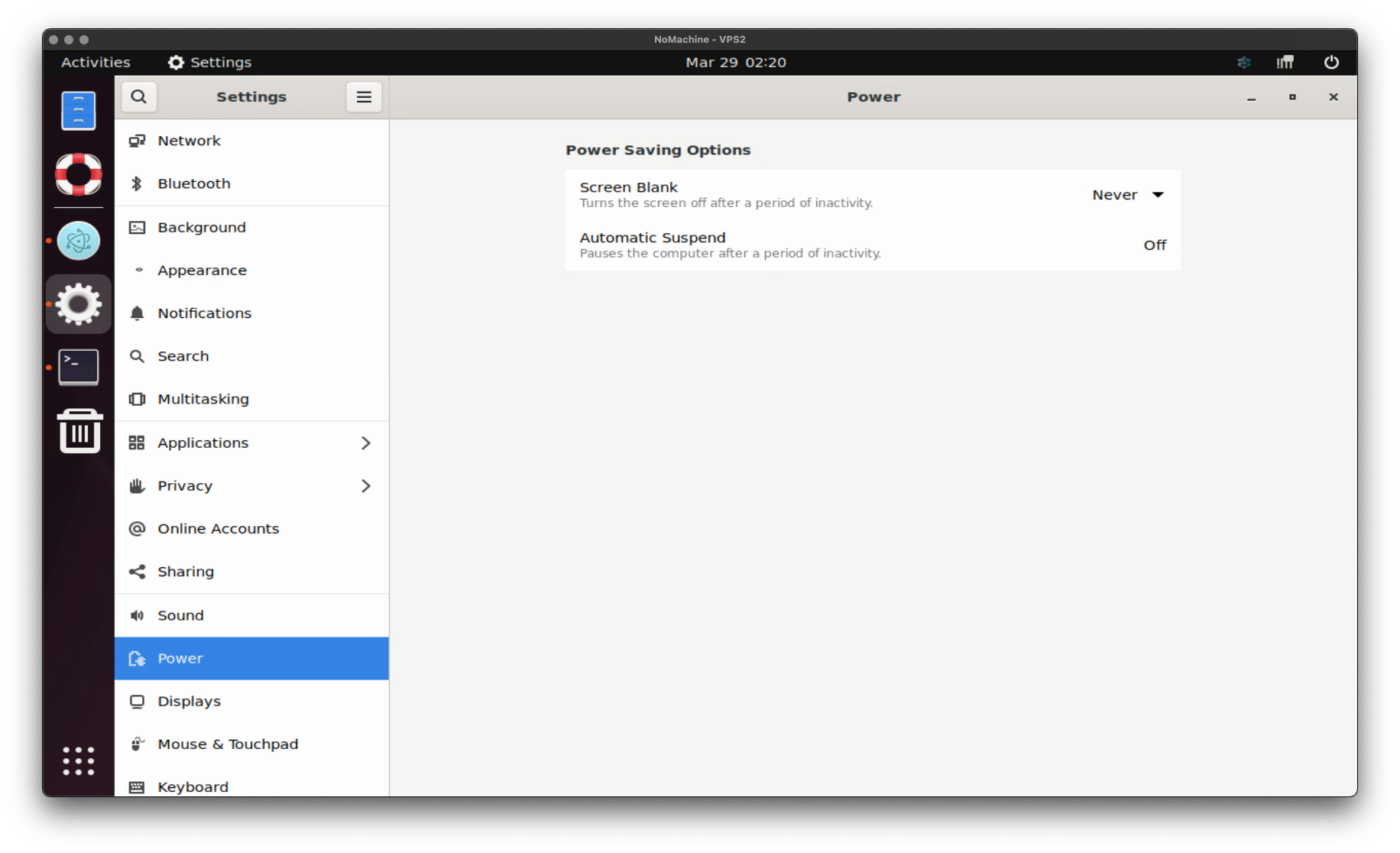Open the power system menu icon
Viewport: 1400px width, 853px height.
[1331, 63]
